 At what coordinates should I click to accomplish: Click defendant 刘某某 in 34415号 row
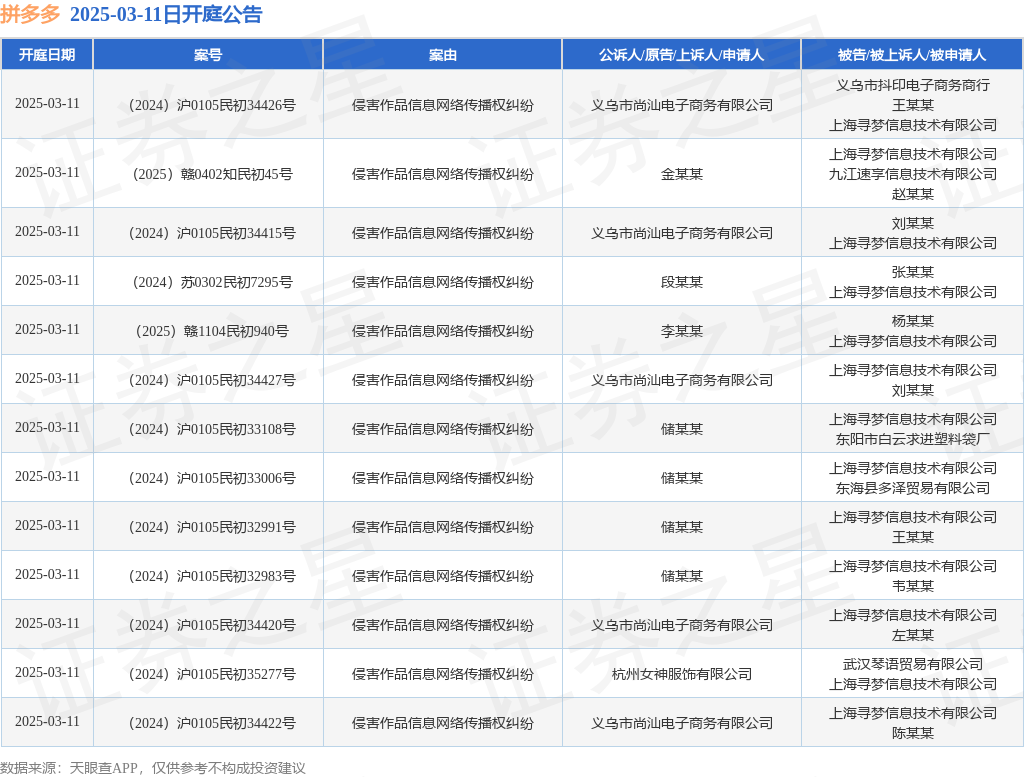coord(913,223)
